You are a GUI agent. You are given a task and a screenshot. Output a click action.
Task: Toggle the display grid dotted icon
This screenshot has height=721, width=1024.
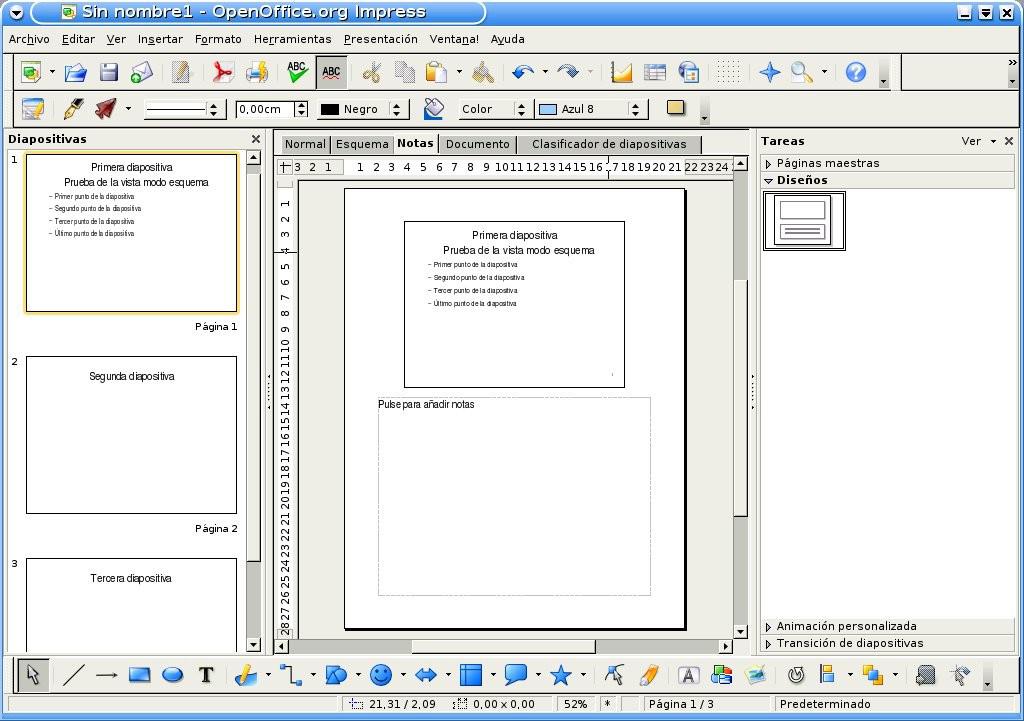pos(728,72)
